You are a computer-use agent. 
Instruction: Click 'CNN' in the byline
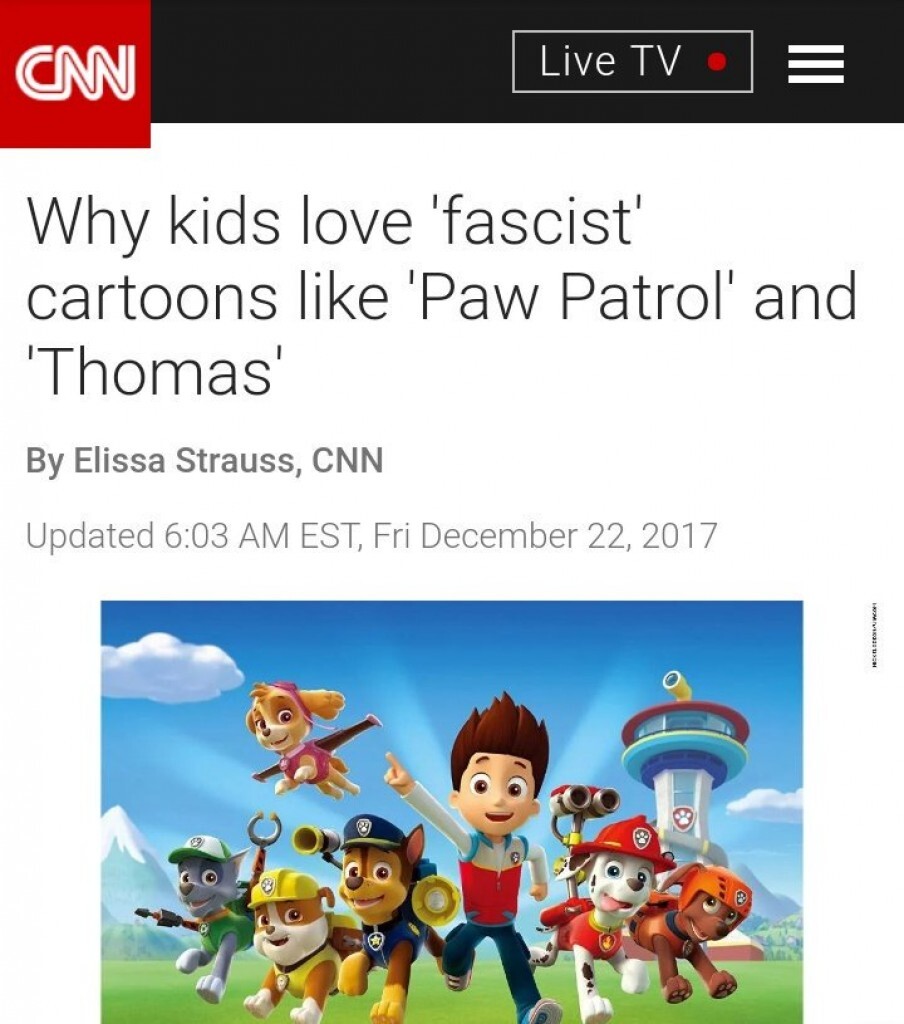point(347,460)
